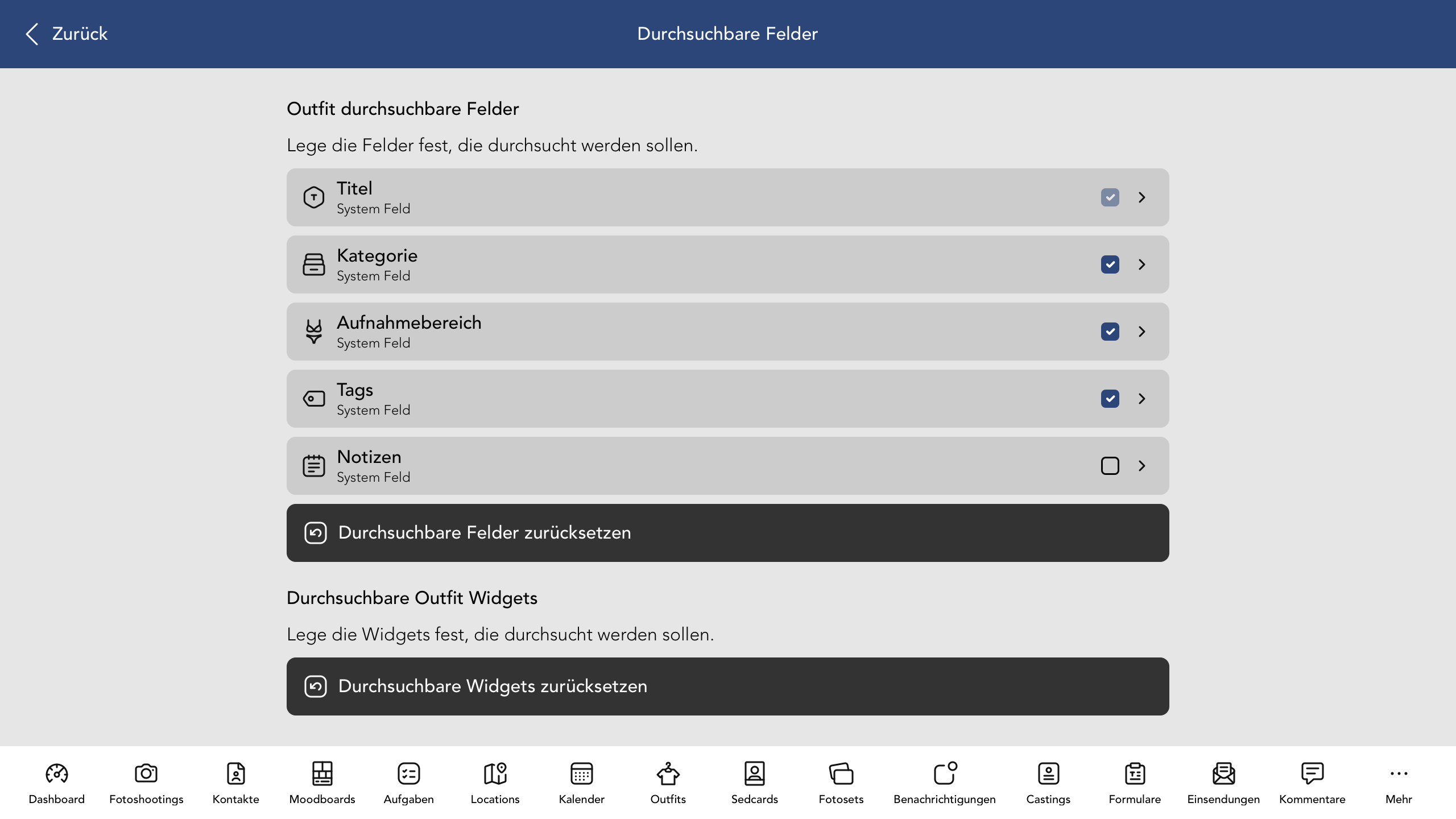The height and width of the screenshot is (819, 1456).
Task: Open the Castings icon
Action: (x=1048, y=773)
